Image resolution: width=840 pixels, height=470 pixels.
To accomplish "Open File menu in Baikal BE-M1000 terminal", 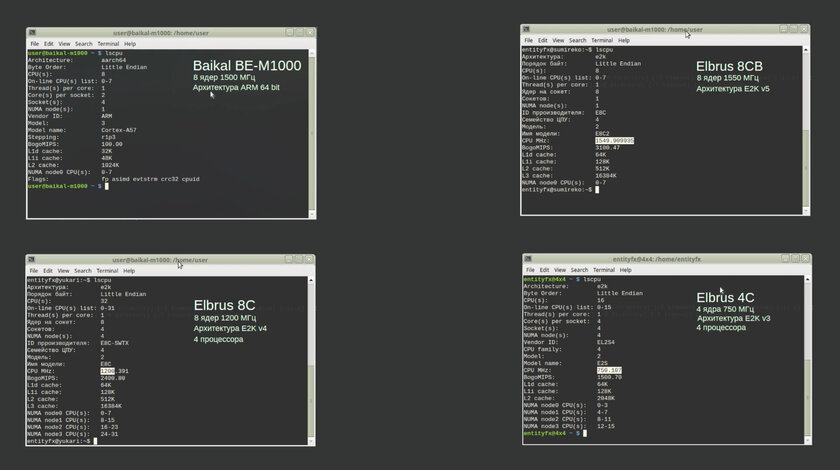I will point(34,44).
